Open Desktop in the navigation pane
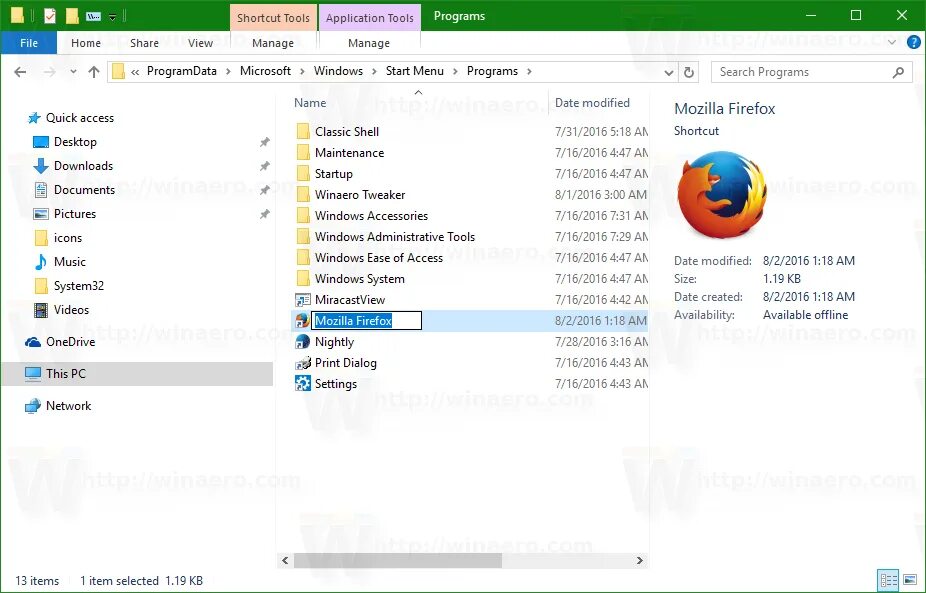This screenshot has width=926, height=593. coord(75,142)
